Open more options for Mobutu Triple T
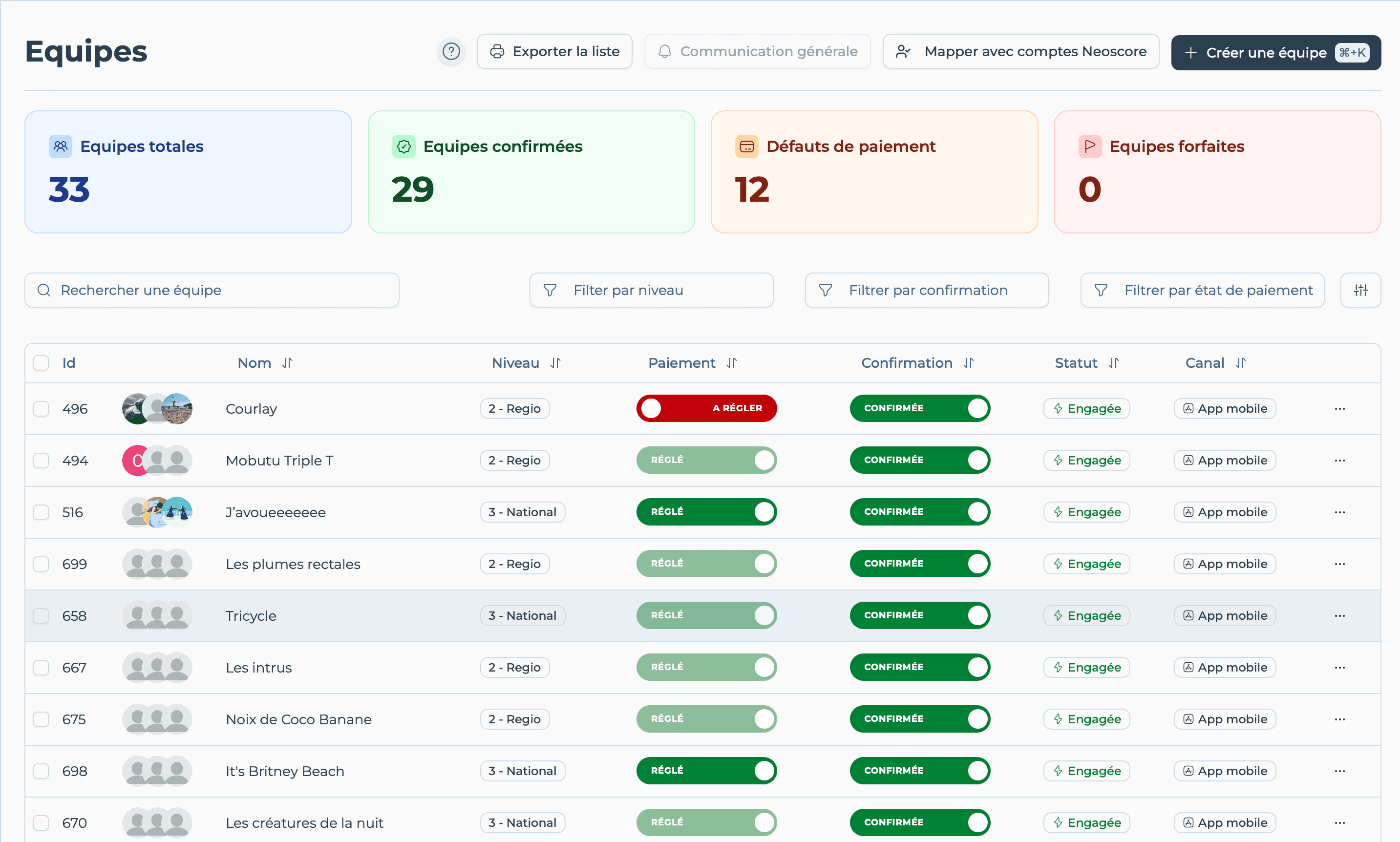The image size is (1400, 842). [x=1340, y=460]
